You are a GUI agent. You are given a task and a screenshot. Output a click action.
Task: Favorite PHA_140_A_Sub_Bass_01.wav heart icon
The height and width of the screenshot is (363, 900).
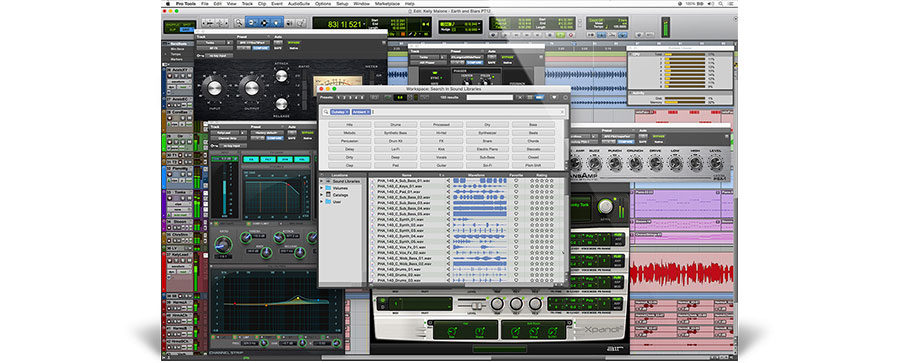(515, 180)
